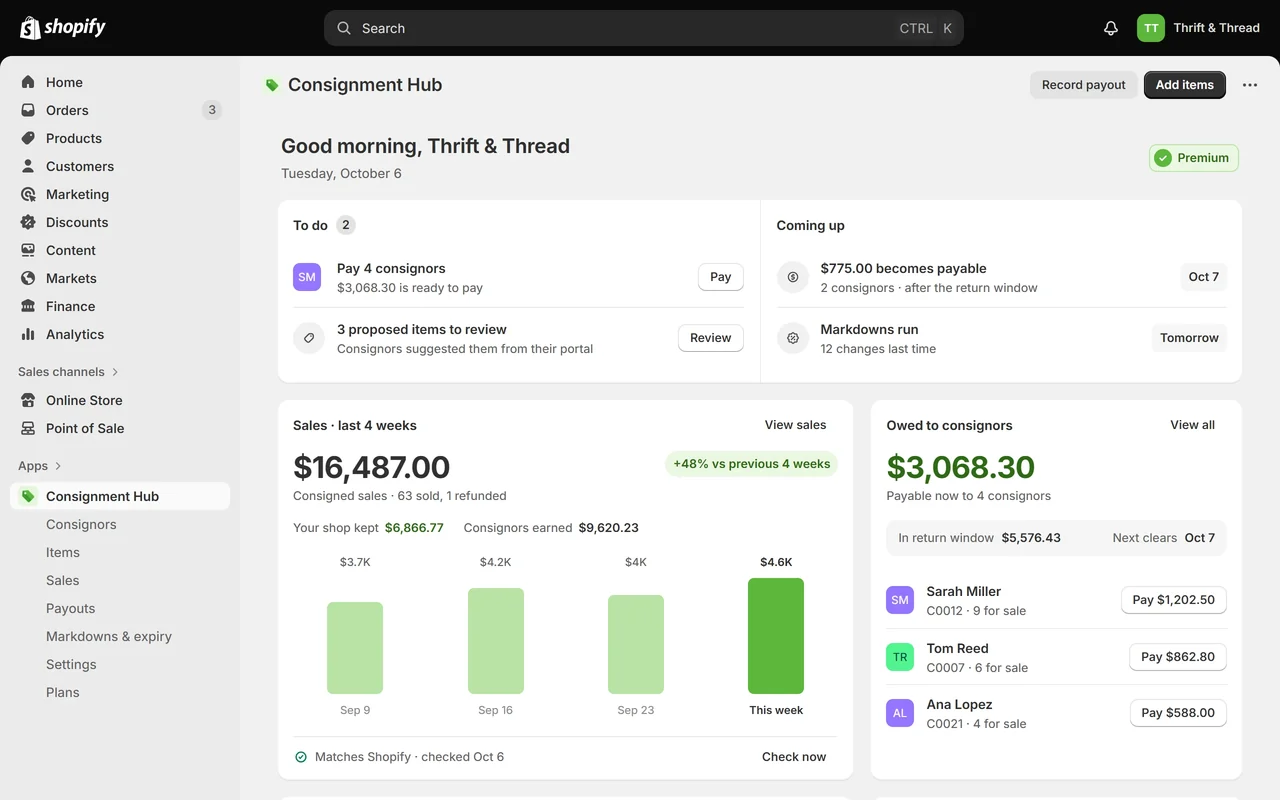Click the Discounts badge icon
1280x800 pixels.
click(x=28, y=222)
